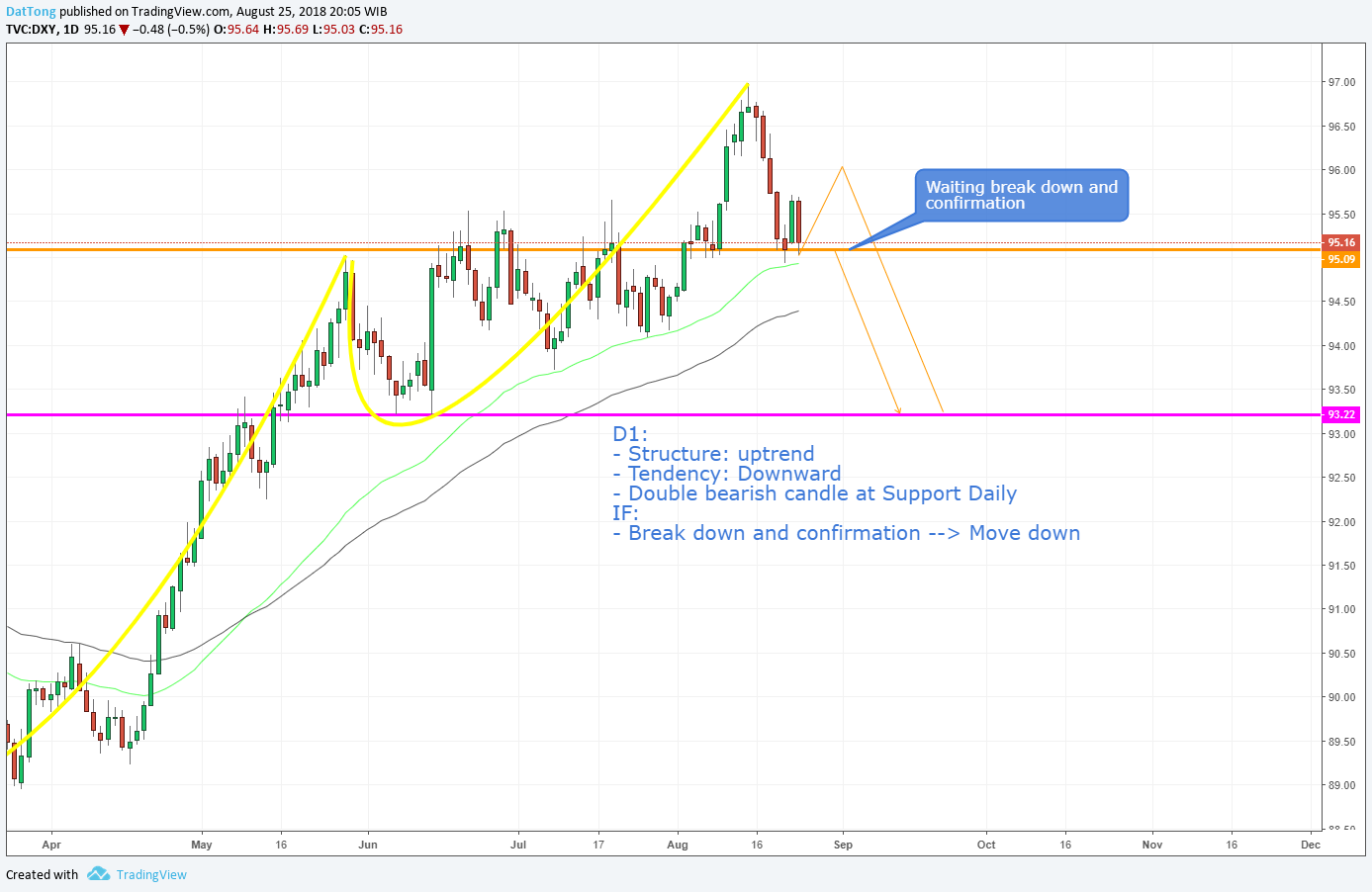Click the Sep label on time axis

[x=843, y=845]
